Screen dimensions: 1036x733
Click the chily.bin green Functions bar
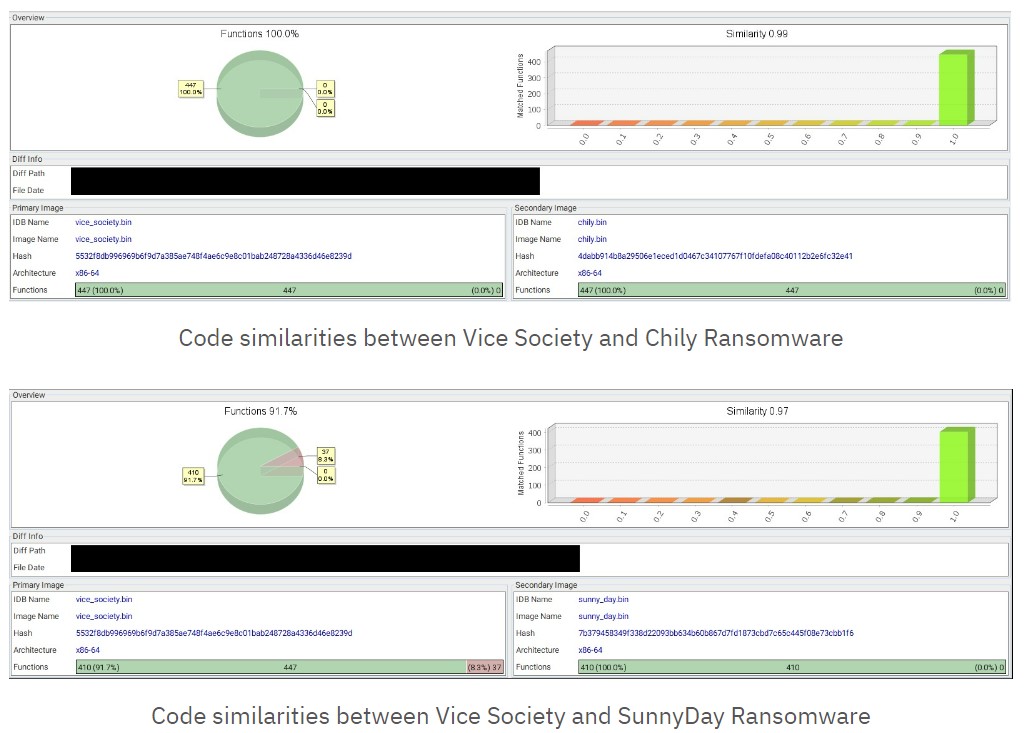click(791, 290)
